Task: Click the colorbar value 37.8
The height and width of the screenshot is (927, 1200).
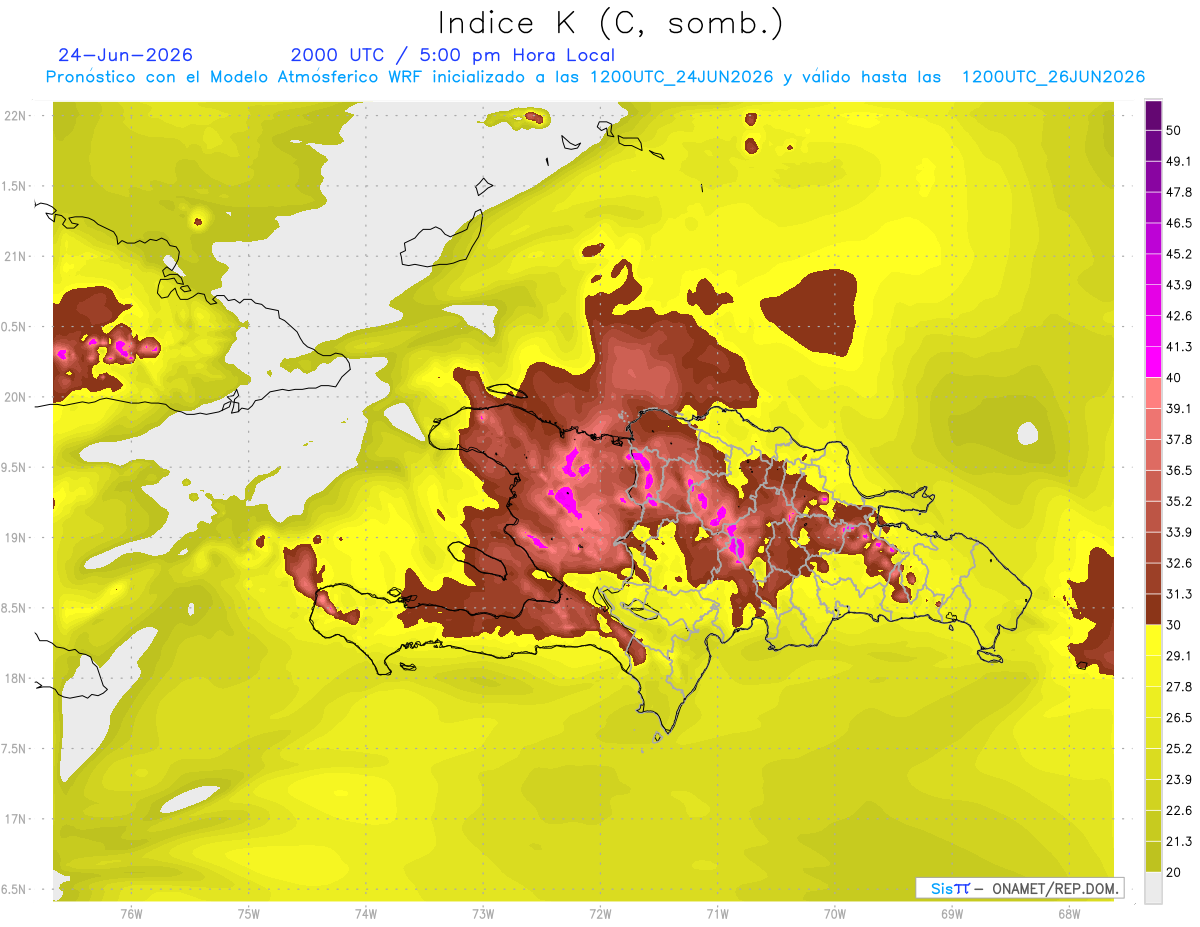Action: [1179, 440]
